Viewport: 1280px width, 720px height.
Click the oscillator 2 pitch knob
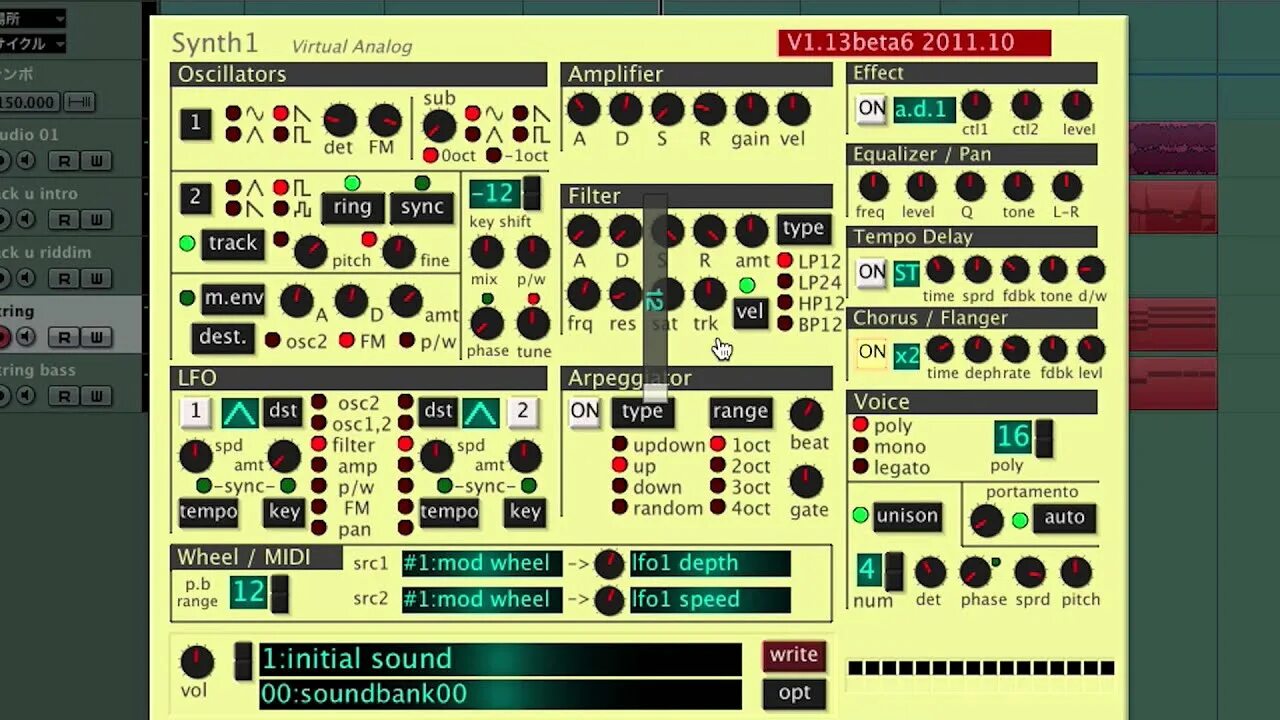[x=311, y=252]
